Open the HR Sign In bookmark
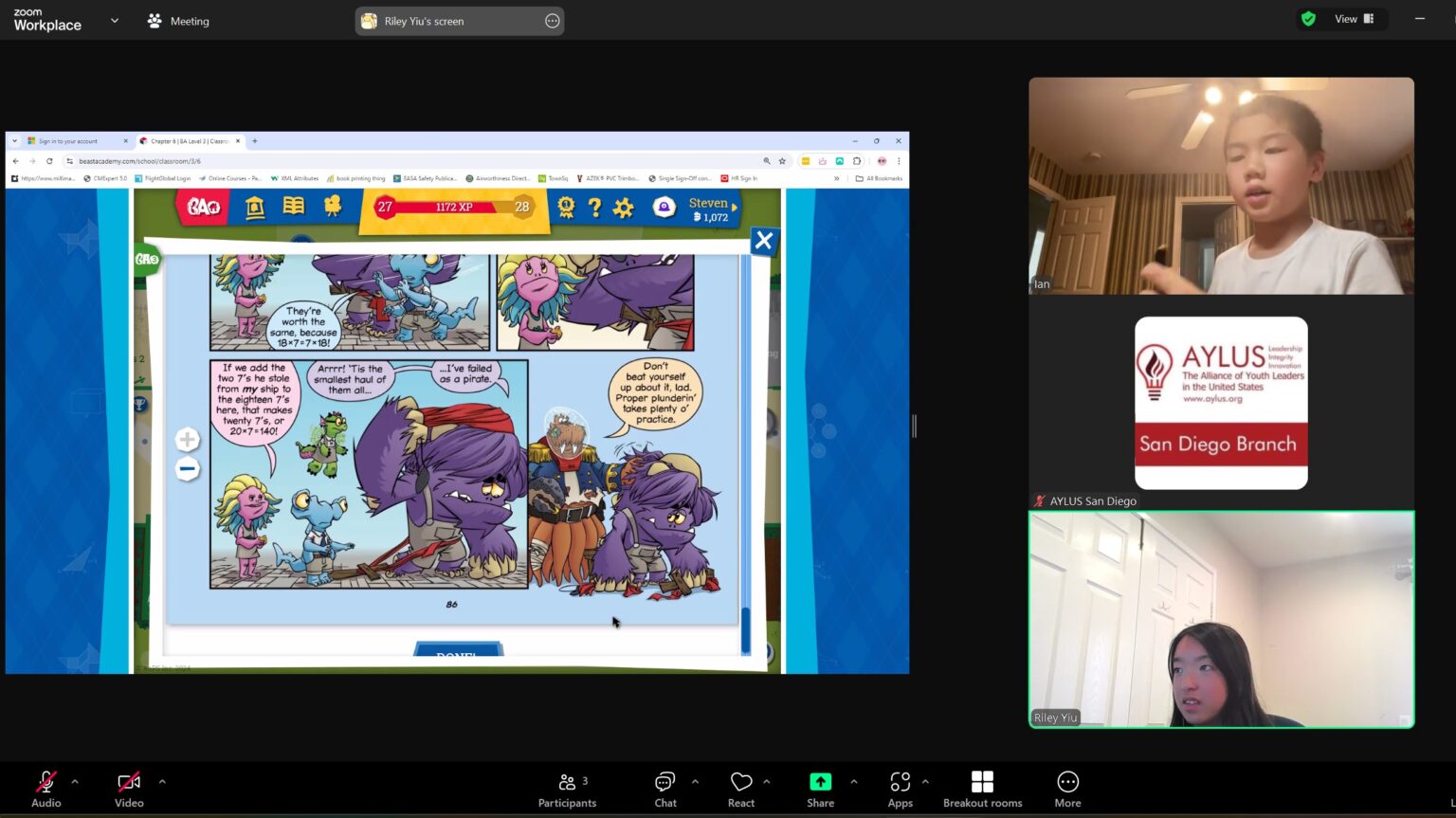This screenshot has width=1456, height=818. (739, 178)
